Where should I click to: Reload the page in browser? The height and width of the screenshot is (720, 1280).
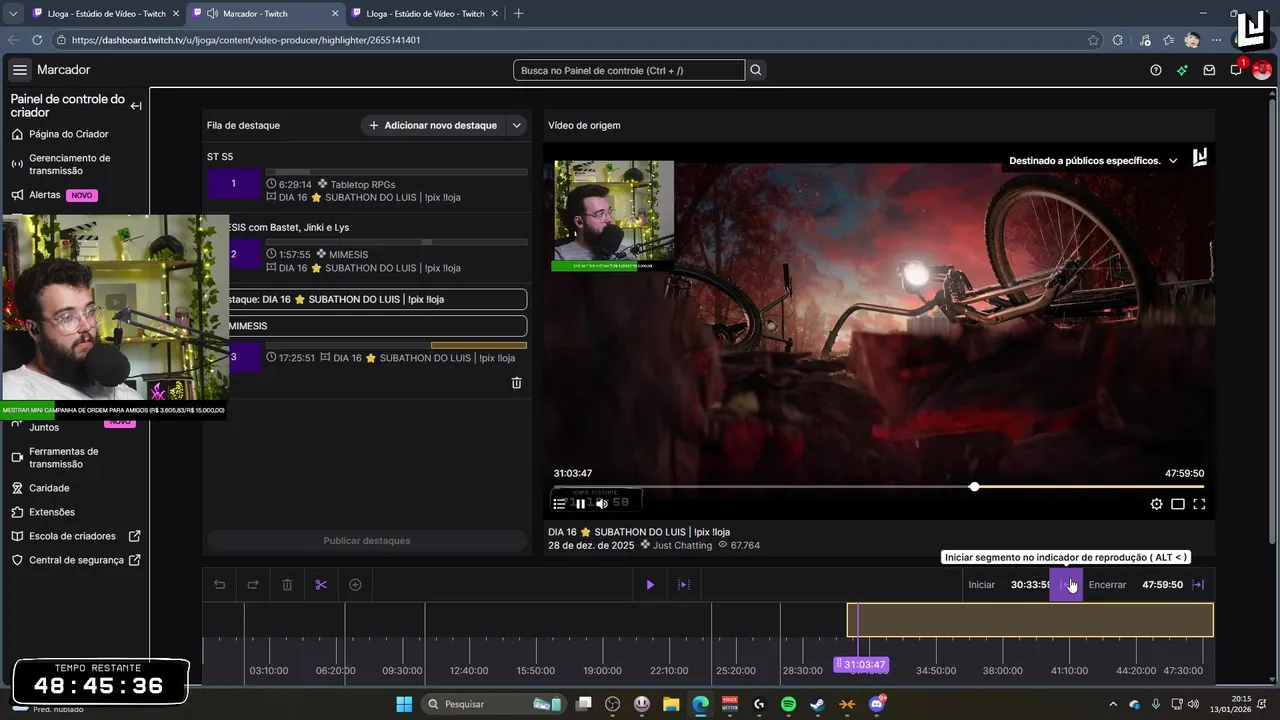(37, 40)
